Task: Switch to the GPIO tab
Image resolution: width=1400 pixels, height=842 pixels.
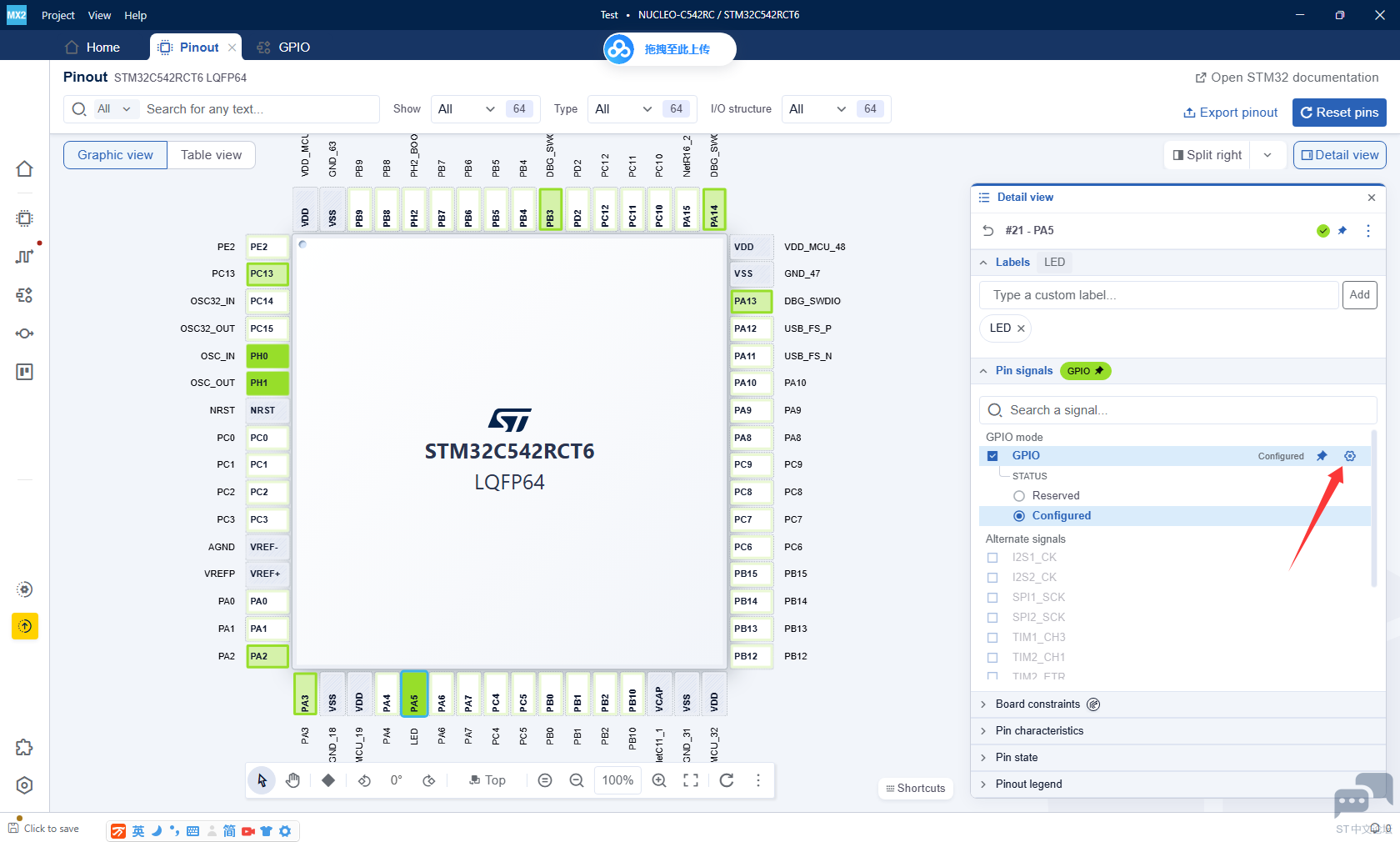Action: [x=283, y=48]
